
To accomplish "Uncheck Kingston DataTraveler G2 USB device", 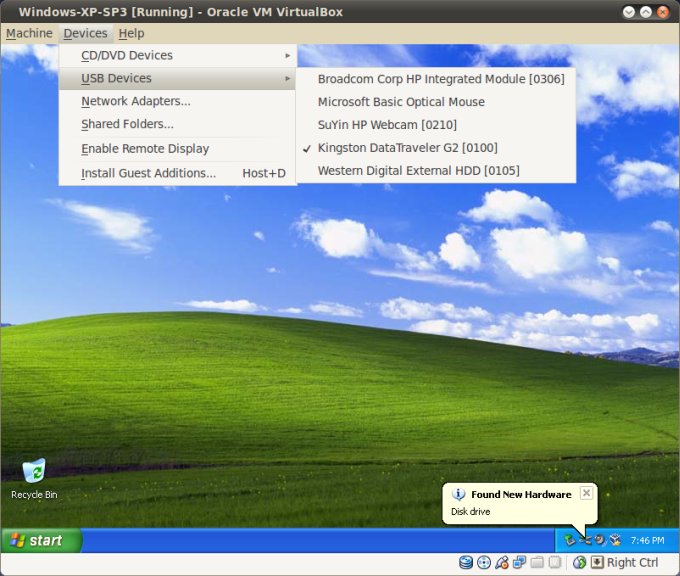I will pos(437,148).
